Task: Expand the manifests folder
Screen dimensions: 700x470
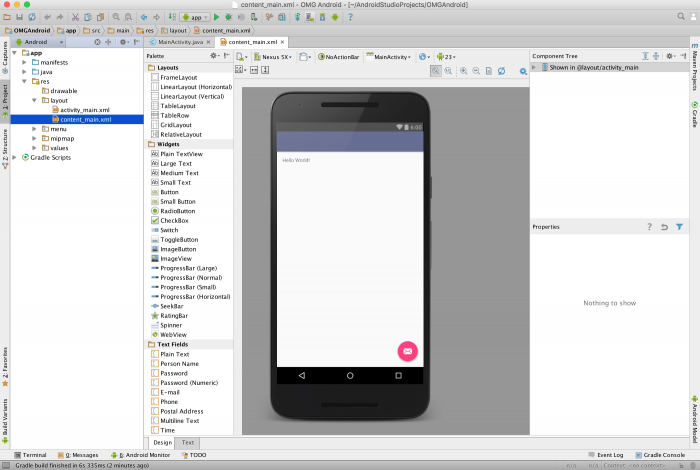Action: point(24,62)
